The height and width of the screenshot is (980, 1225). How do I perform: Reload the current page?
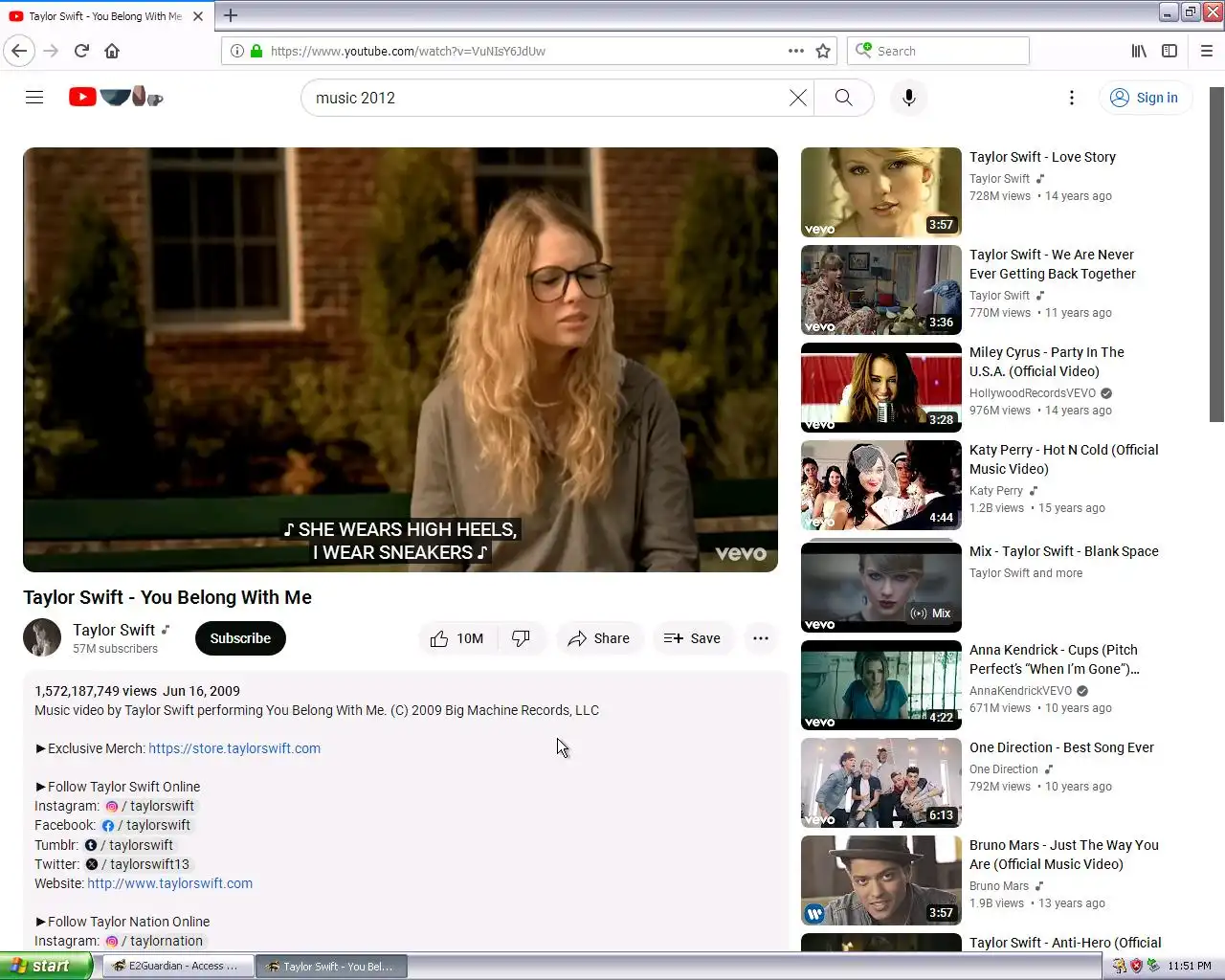pos(81,51)
